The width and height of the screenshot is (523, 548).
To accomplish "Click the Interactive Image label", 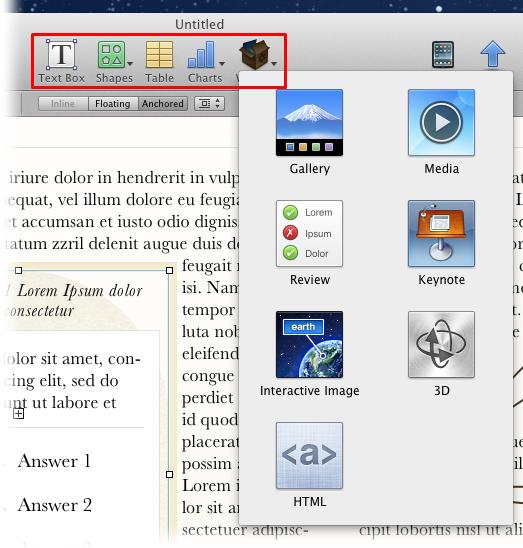I will 309,391.
